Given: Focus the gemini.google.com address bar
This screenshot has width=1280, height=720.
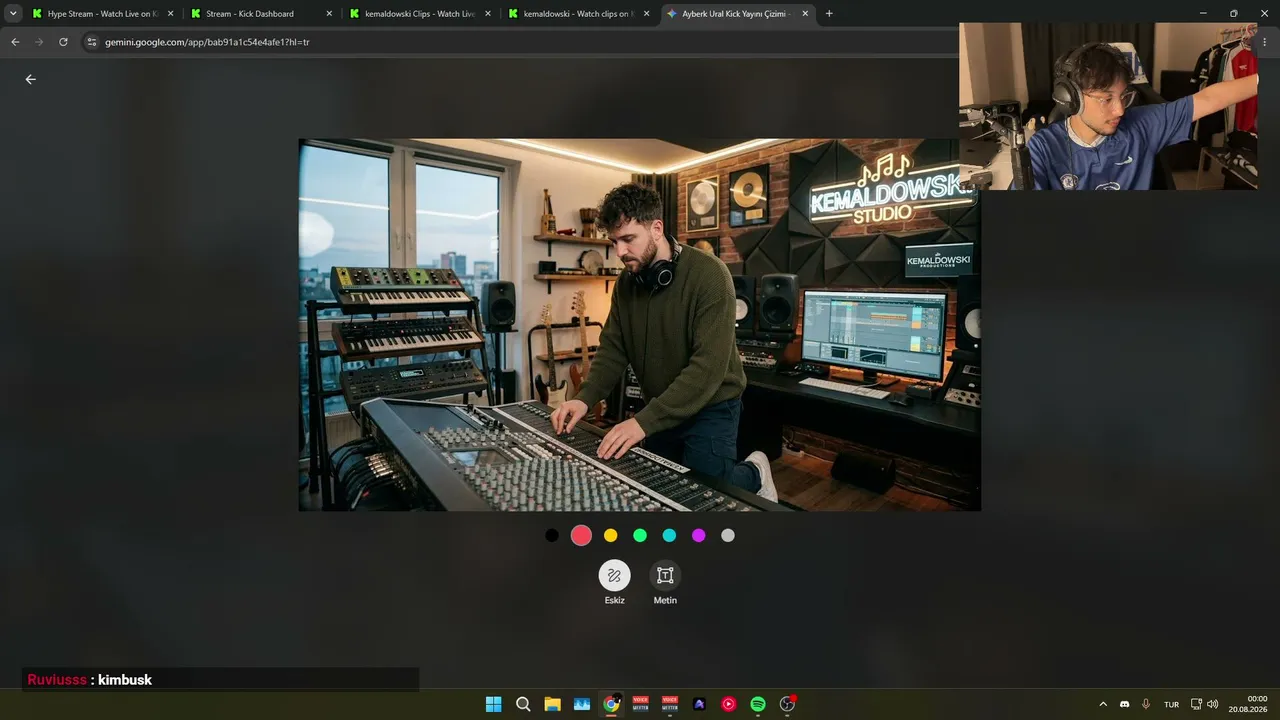Looking at the screenshot, I should [x=520, y=42].
